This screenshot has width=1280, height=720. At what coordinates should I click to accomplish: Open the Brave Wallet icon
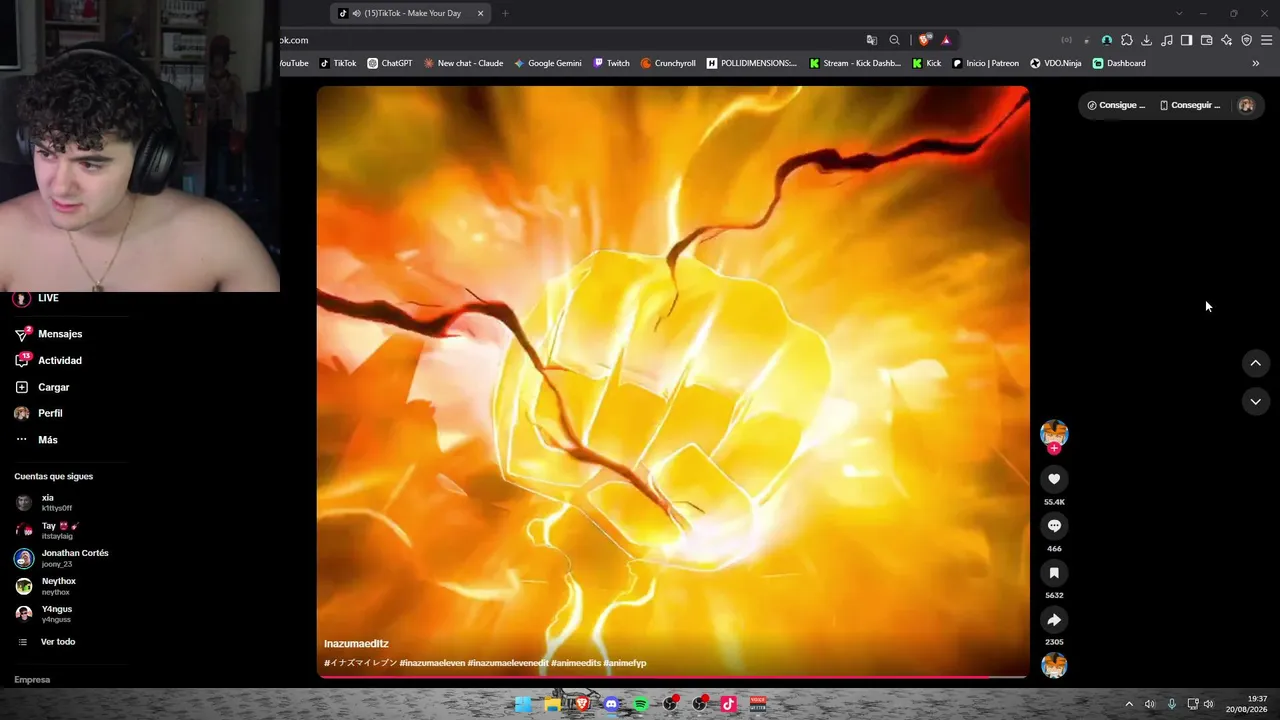1207,40
